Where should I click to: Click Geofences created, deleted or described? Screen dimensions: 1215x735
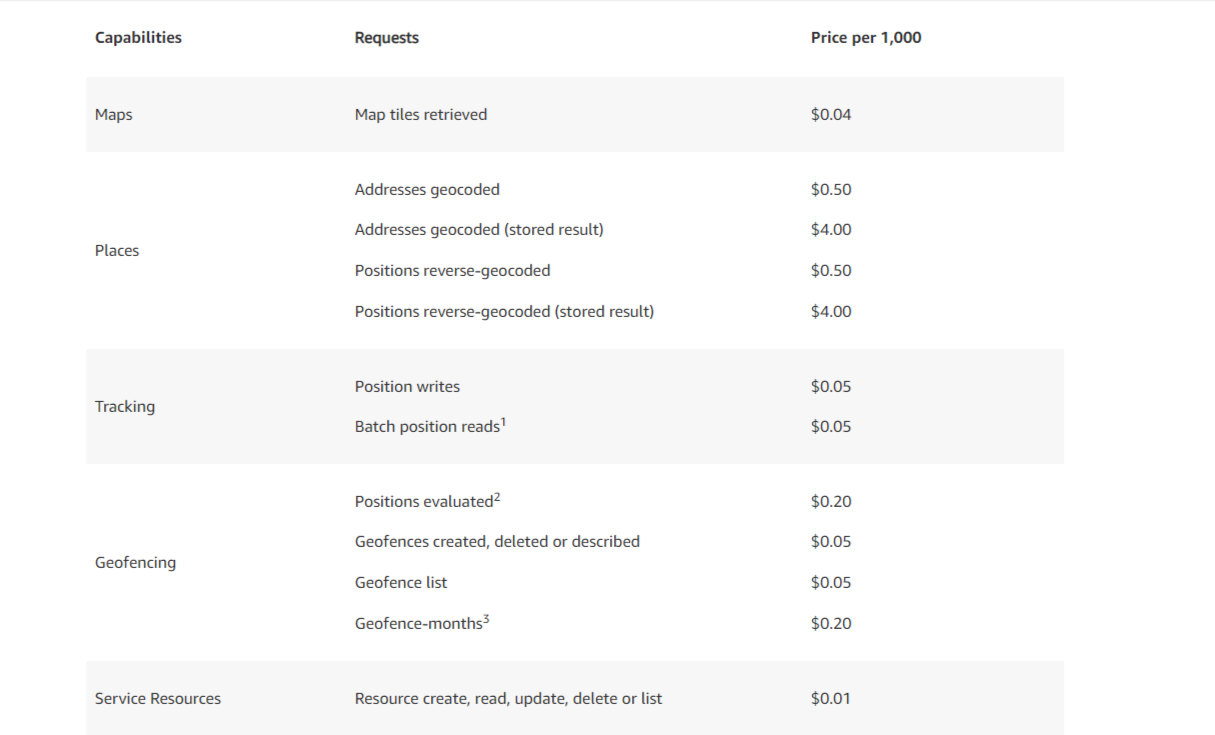tap(497, 542)
